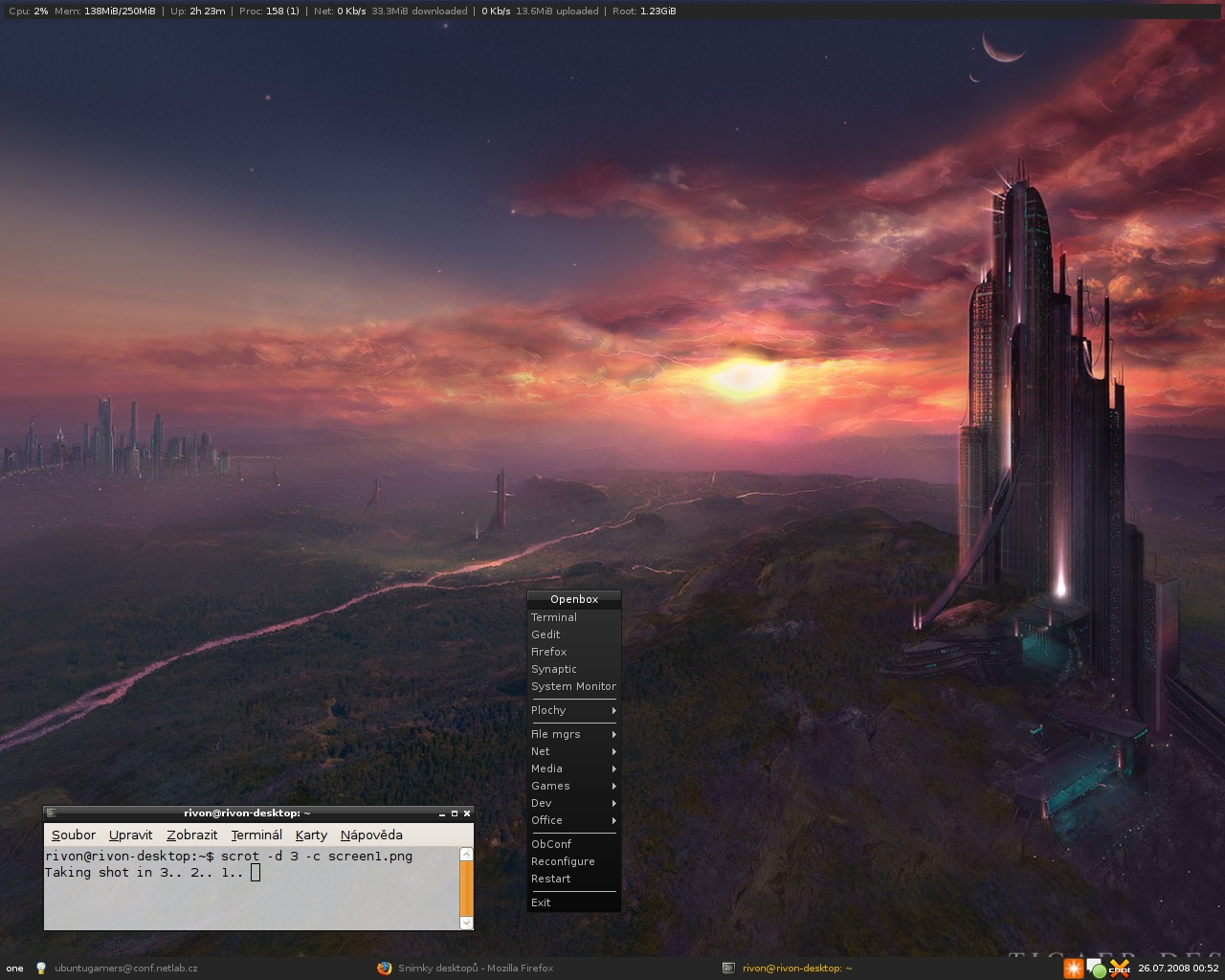Expand the Games submenu
This screenshot has height=980, width=1225.
(x=574, y=786)
